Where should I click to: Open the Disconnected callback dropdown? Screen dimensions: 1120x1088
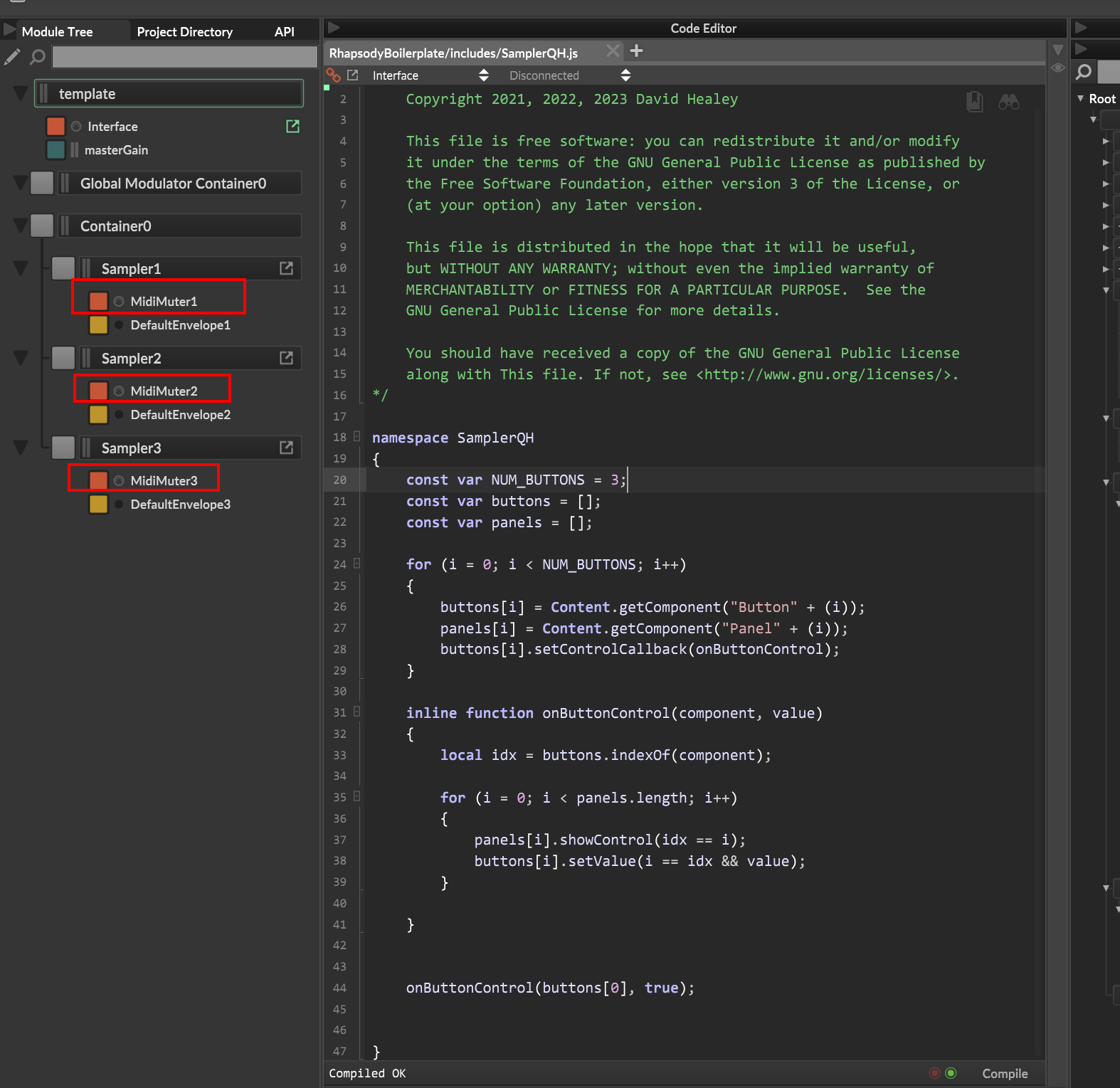click(569, 75)
